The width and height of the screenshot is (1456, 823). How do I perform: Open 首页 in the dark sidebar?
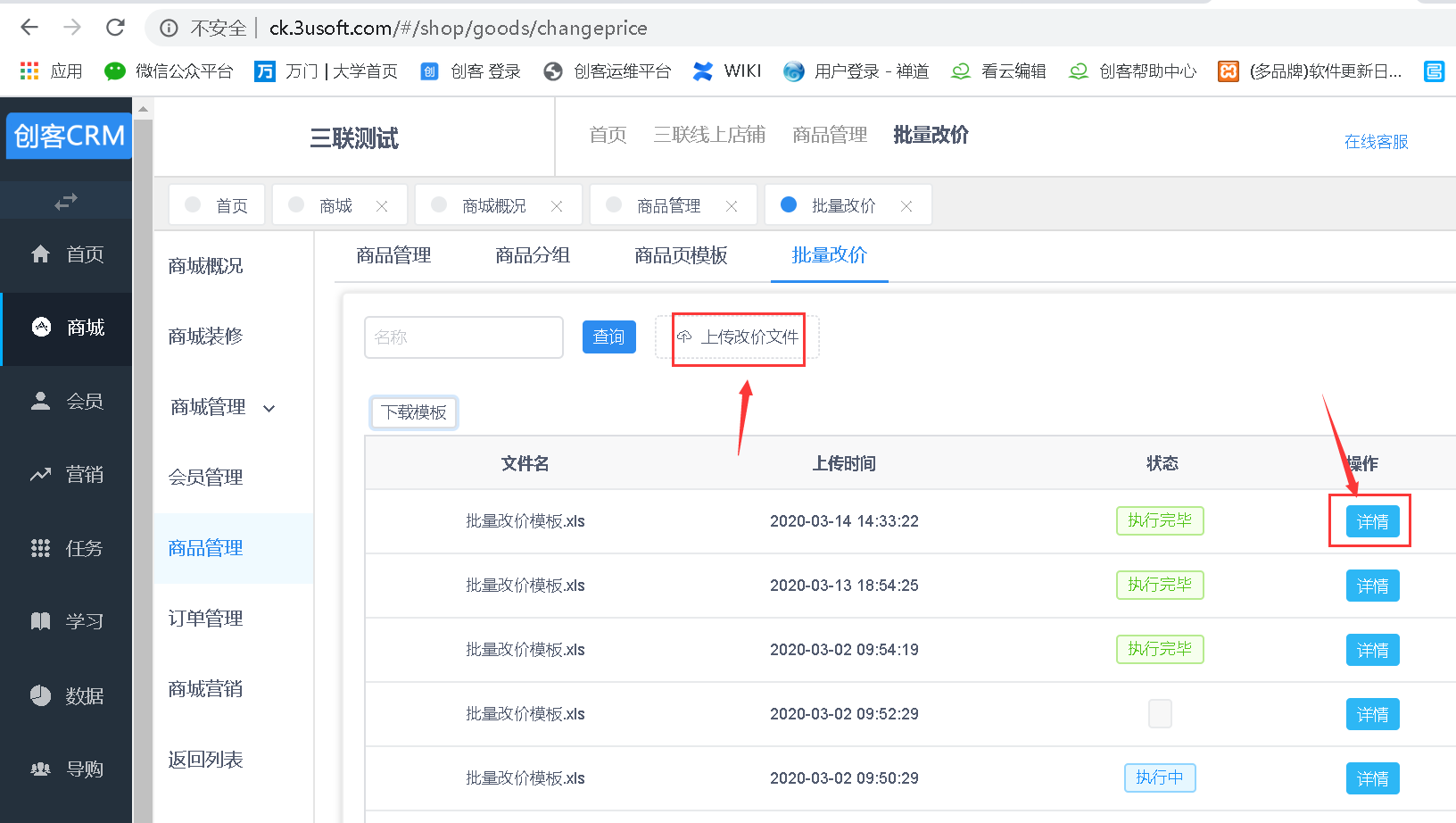(66, 254)
